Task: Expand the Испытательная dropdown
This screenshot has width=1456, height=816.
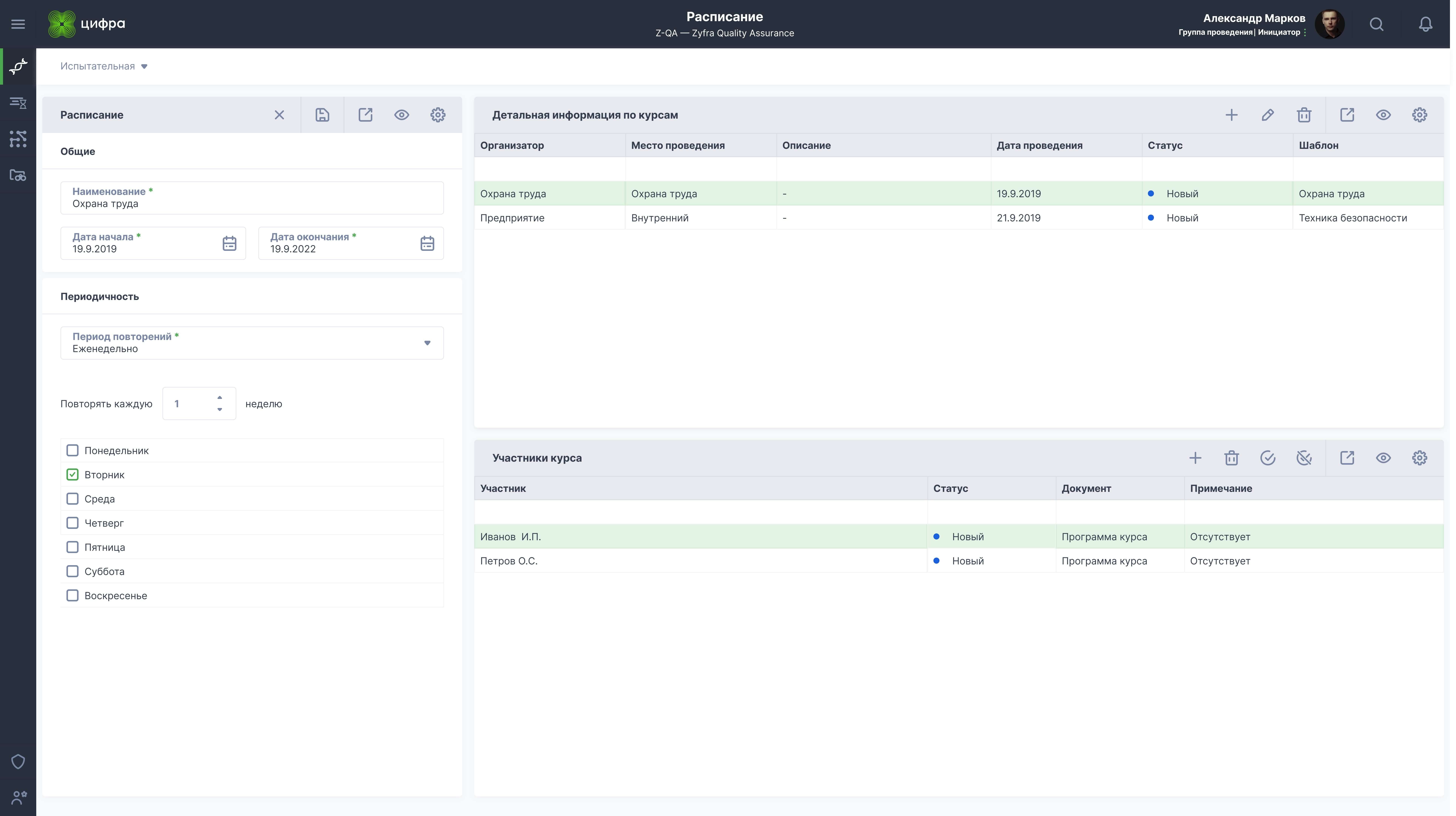Action: (104, 66)
